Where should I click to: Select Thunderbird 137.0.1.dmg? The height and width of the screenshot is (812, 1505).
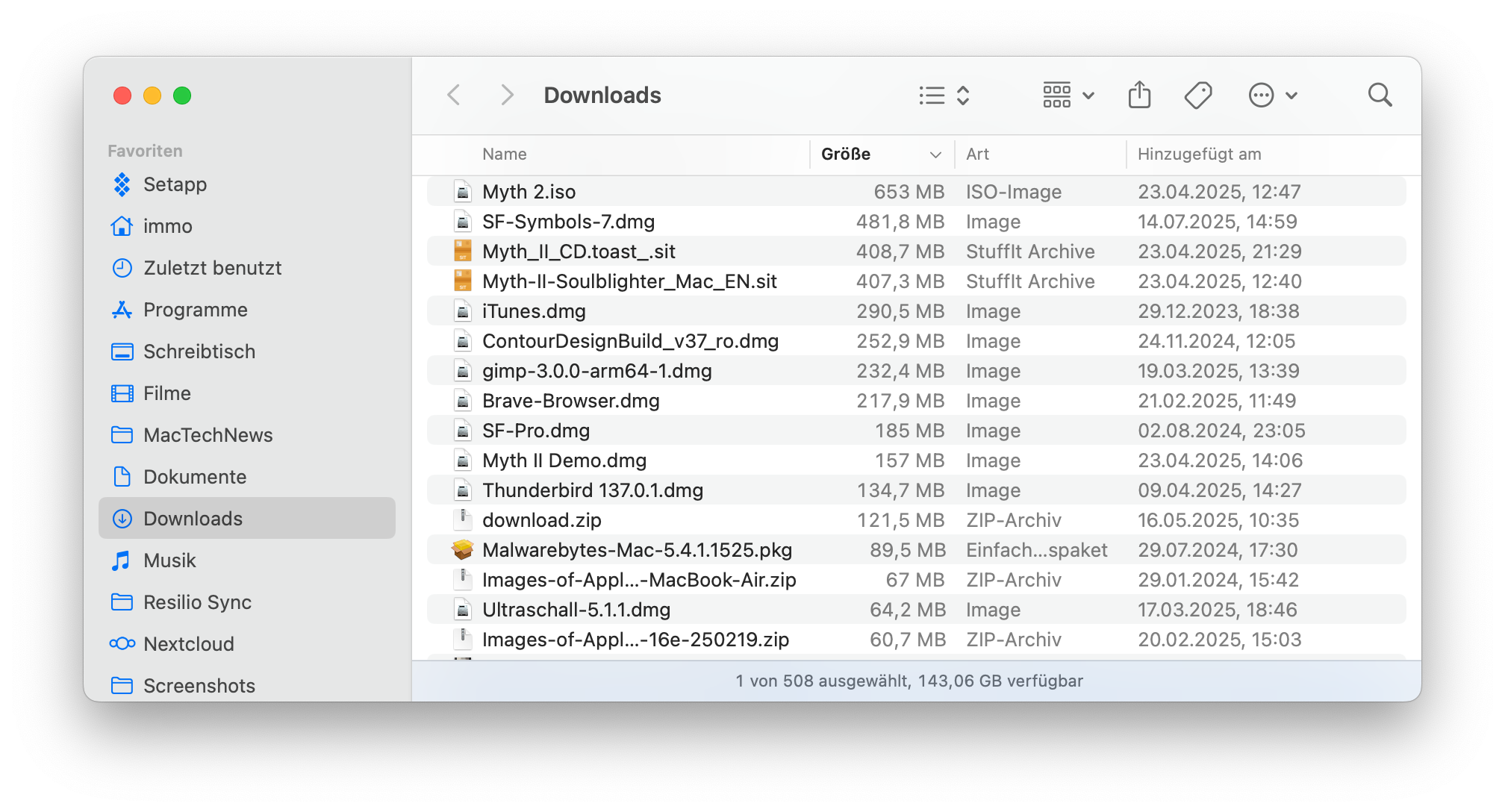pyautogui.click(x=917, y=490)
